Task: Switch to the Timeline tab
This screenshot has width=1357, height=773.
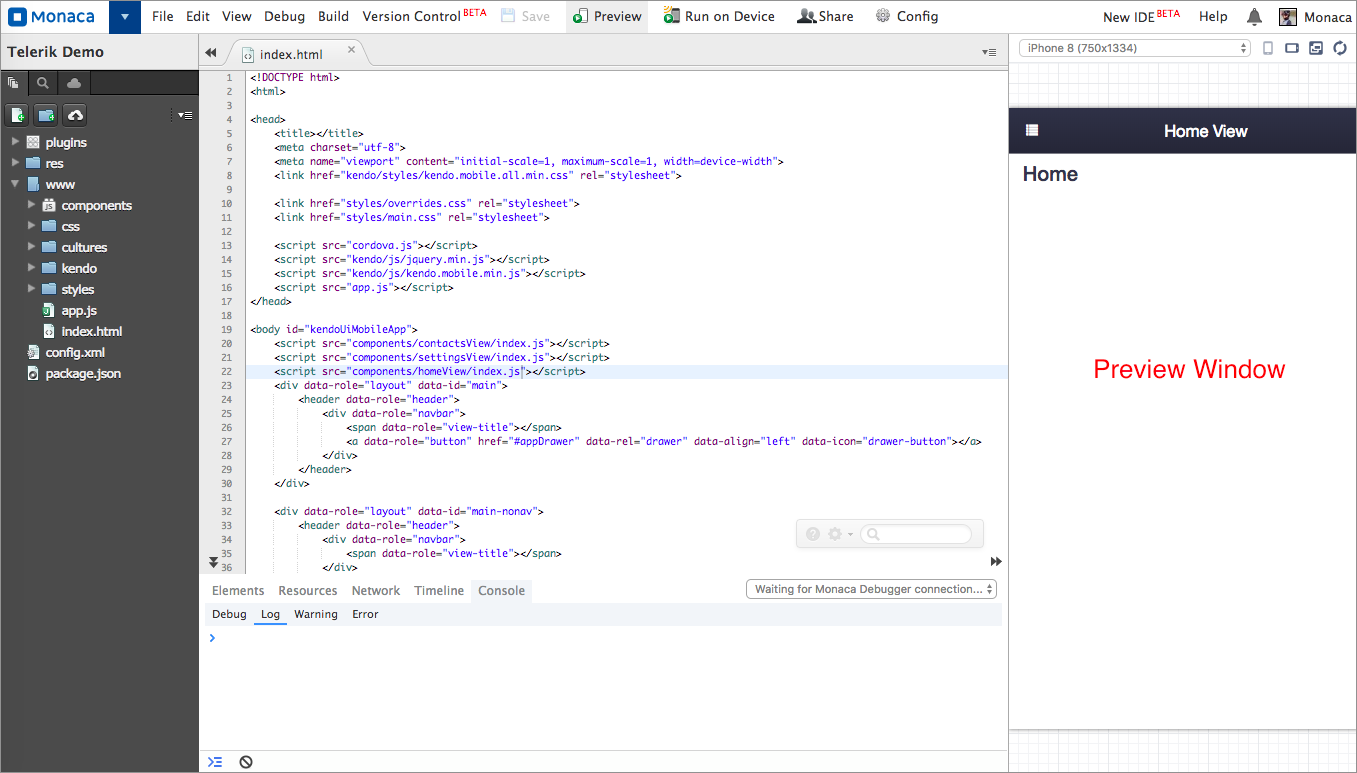Action: [x=439, y=590]
